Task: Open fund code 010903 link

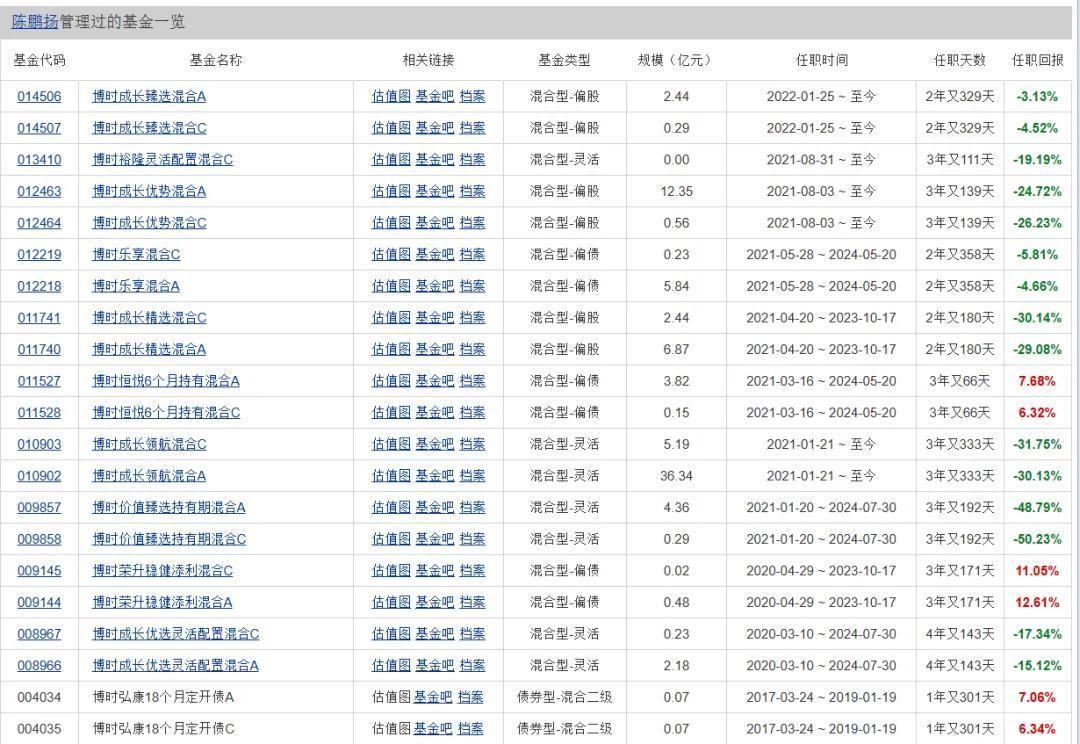Action: pos(39,444)
